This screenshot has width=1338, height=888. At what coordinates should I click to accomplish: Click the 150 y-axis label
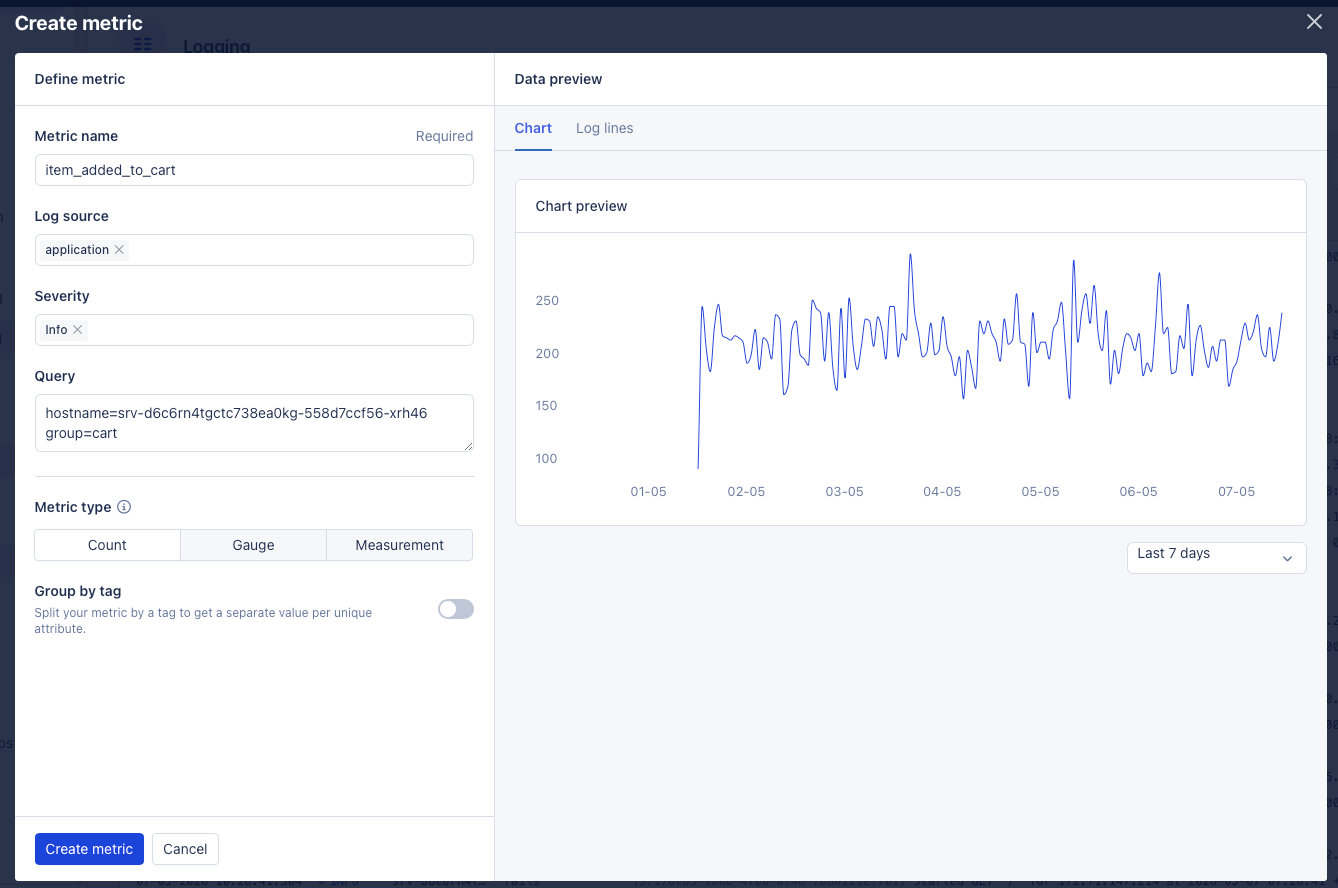pyautogui.click(x=547, y=406)
